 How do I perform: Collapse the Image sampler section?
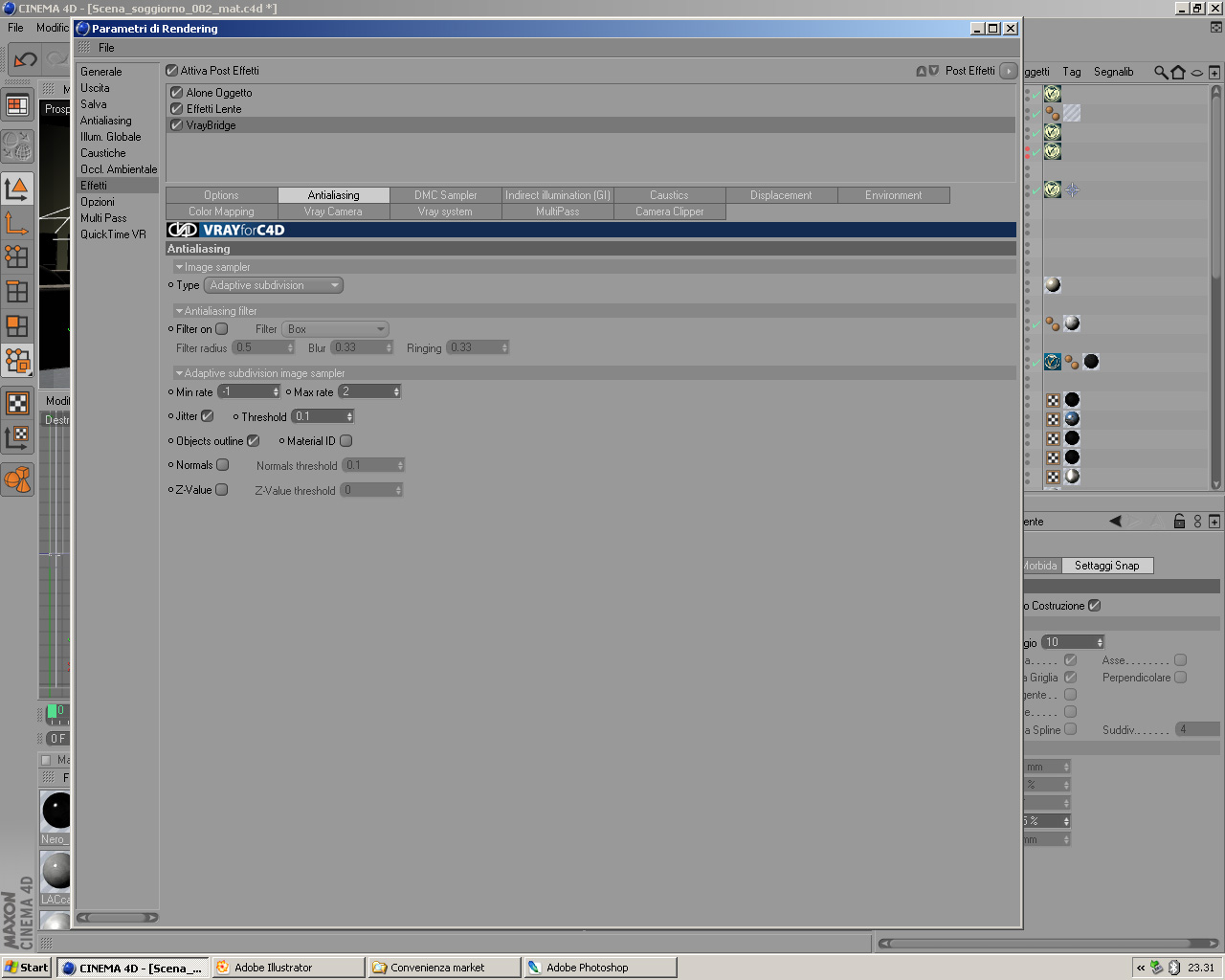[x=179, y=267]
